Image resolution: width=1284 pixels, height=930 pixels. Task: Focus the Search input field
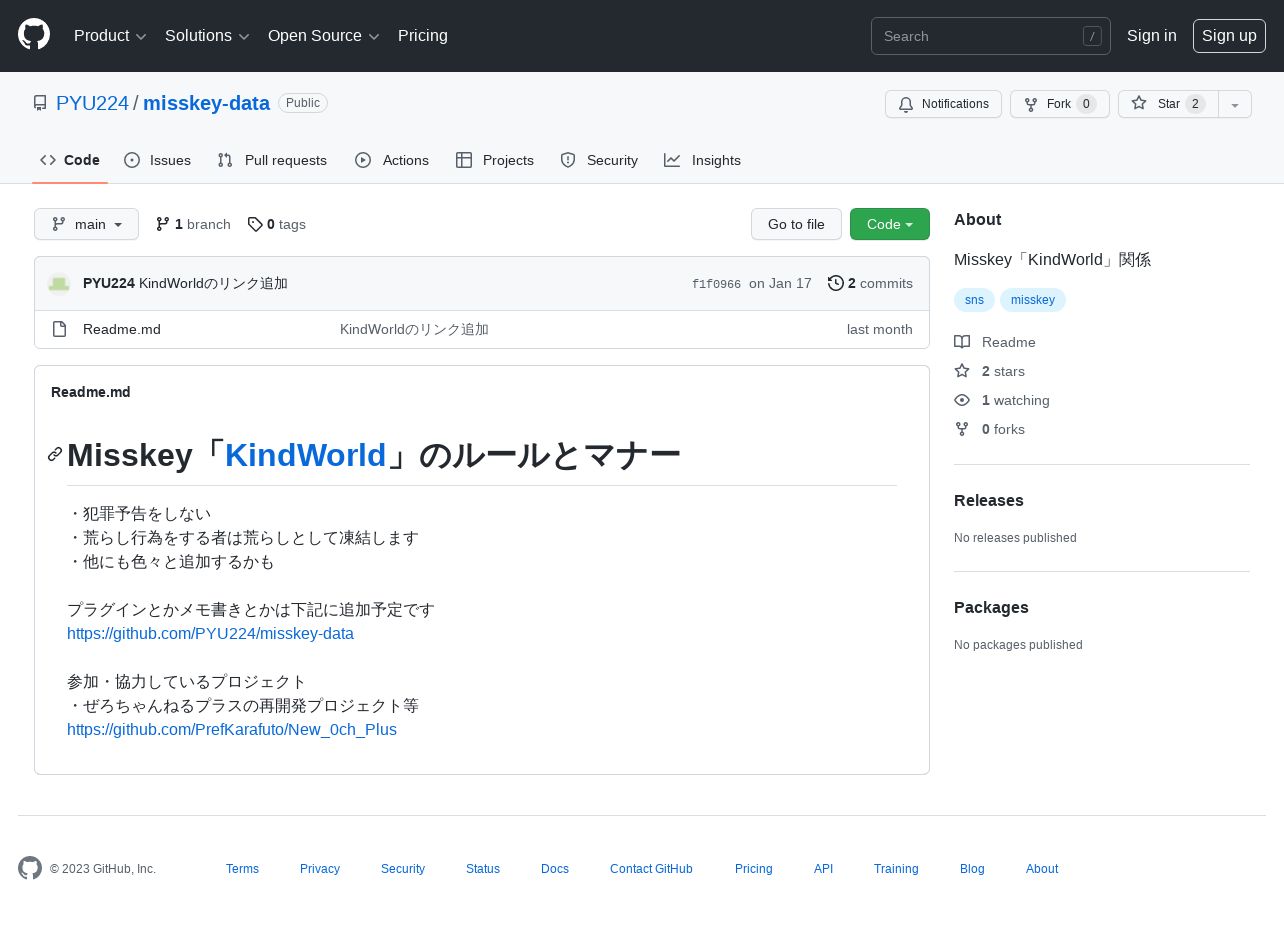click(x=991, y=36)
